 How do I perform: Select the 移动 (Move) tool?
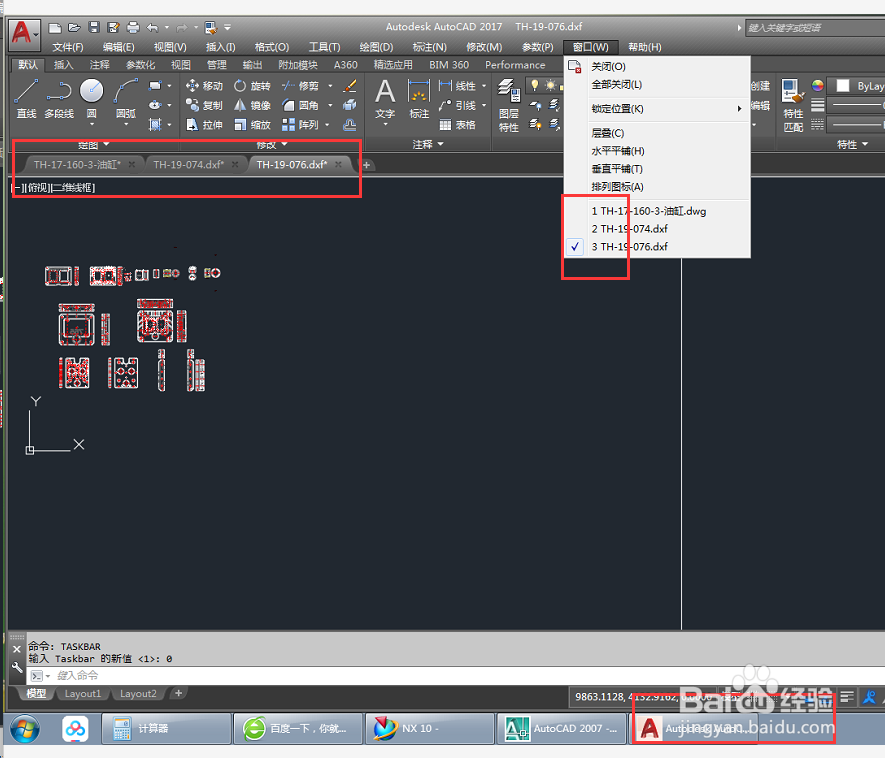(x=204, y=86)
